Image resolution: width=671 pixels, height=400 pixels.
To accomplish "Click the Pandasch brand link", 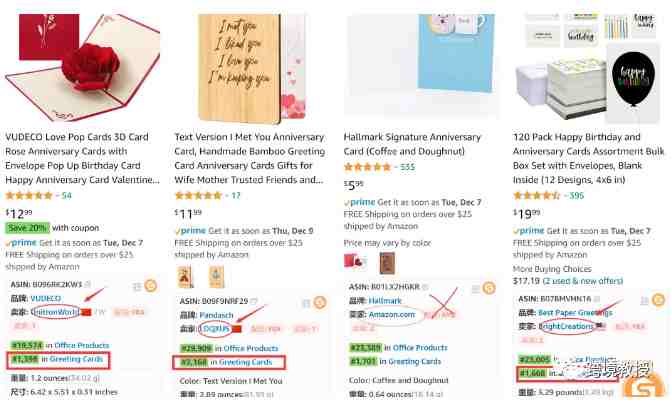I will coord(217,315).
